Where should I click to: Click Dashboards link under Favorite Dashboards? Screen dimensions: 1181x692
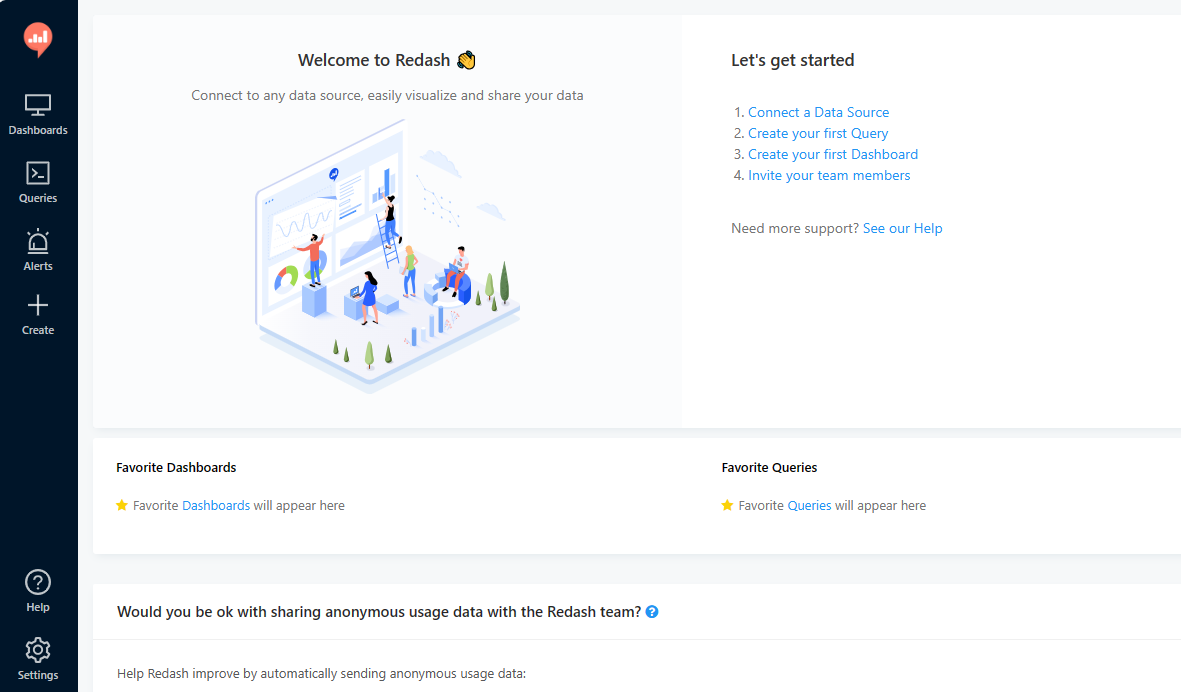(216, 505)
